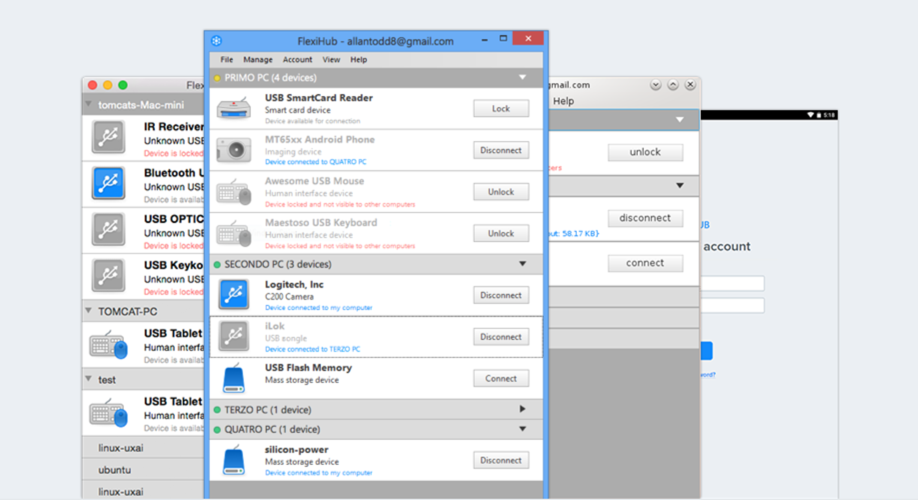918x500 pixels.
Task: Click the Awesome USB Mouse device icon
Action: (x=234, y=193)
